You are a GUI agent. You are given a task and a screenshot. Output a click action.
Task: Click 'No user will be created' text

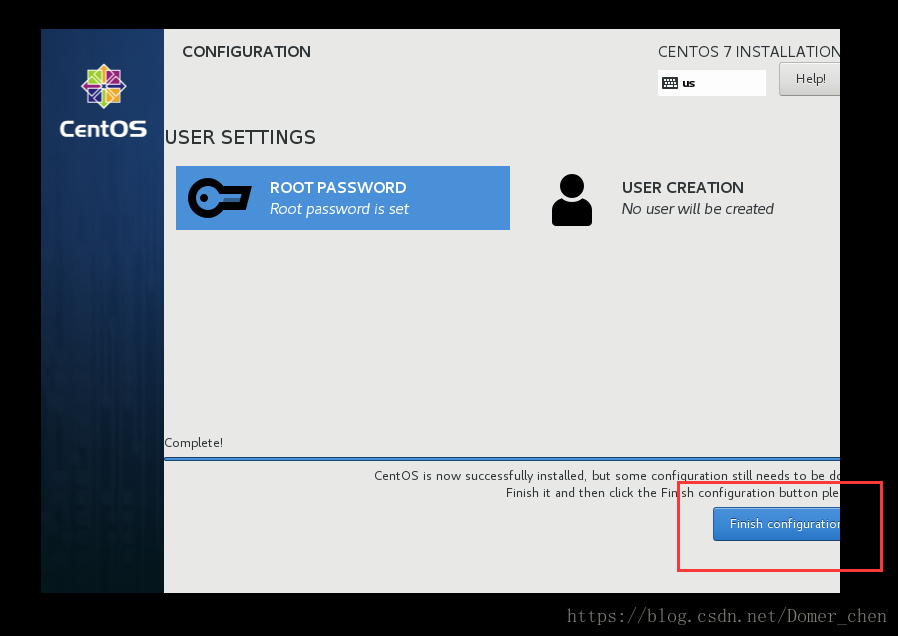(698, 209)
